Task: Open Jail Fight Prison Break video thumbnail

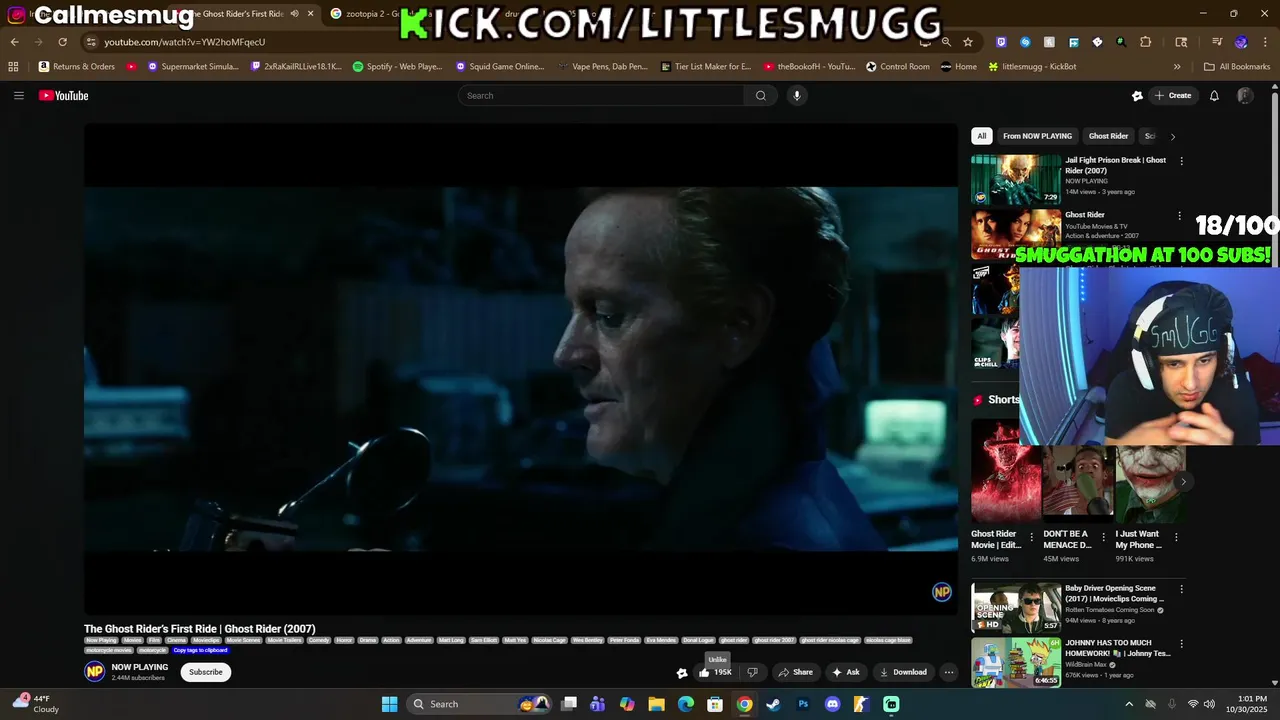Action: click(x=1016, y=179)
